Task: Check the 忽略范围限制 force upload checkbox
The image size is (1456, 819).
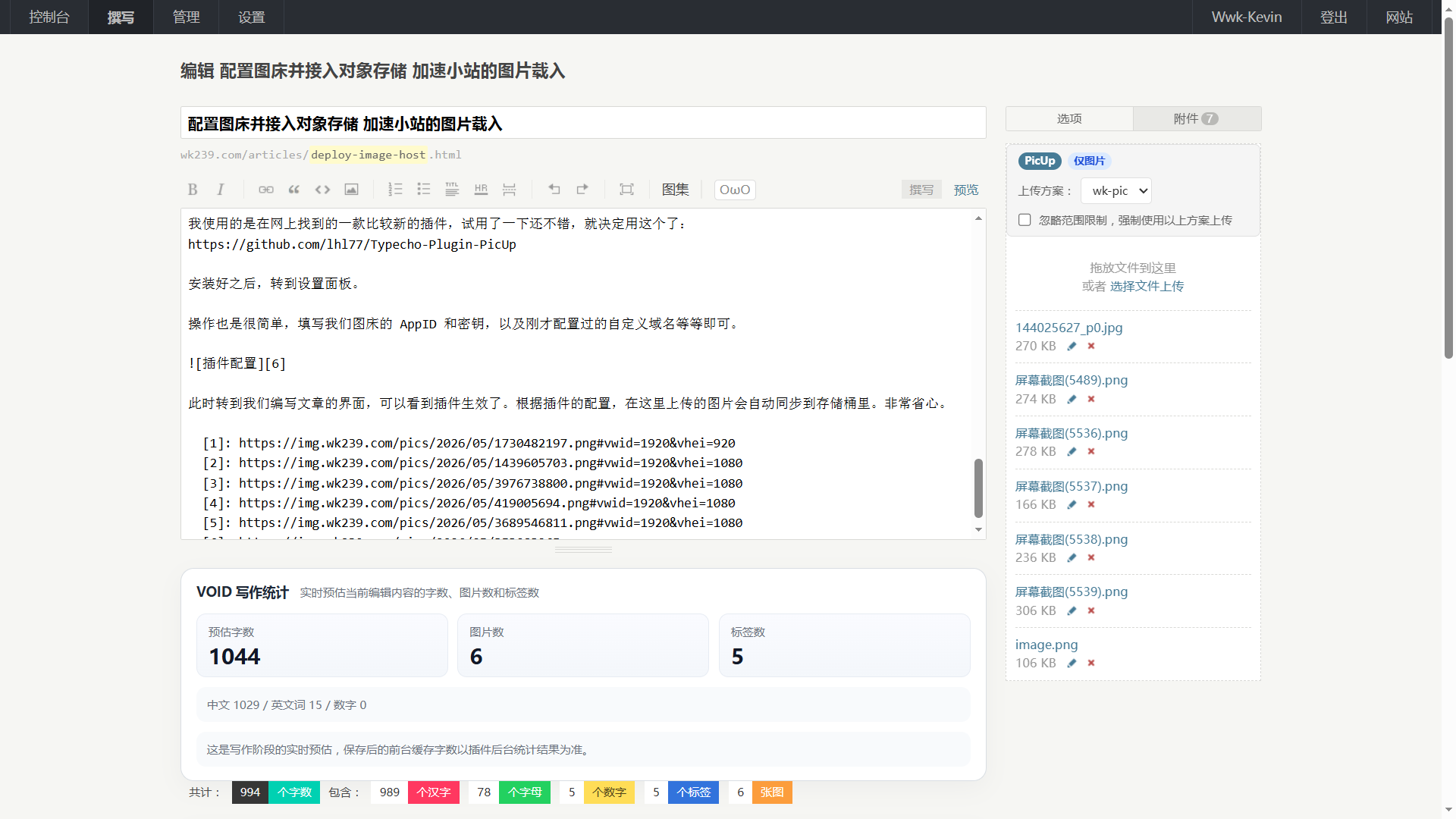Action: click(1025, 220)
